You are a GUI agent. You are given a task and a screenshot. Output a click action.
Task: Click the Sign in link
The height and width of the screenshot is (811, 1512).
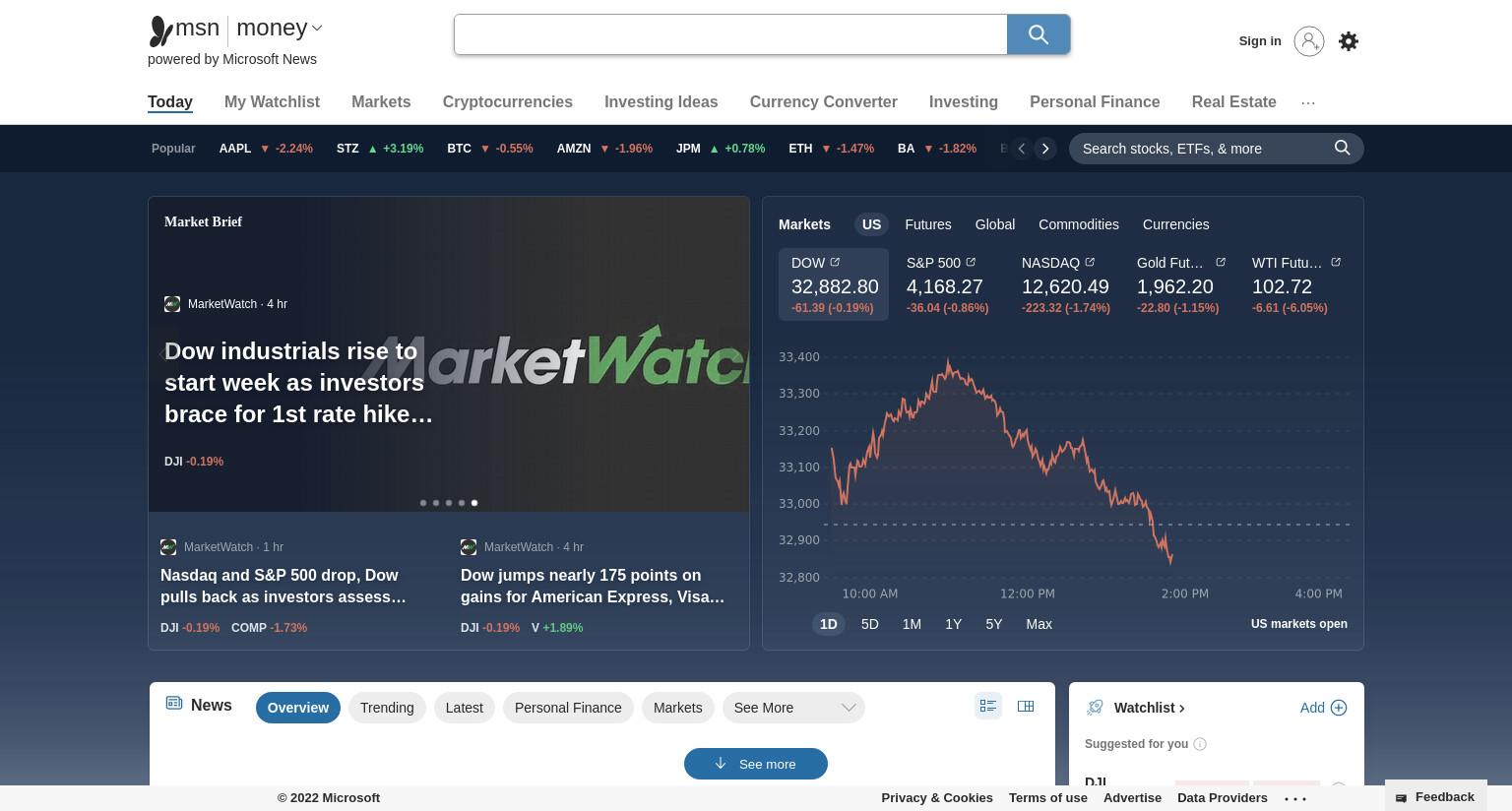coord(1260,41)
